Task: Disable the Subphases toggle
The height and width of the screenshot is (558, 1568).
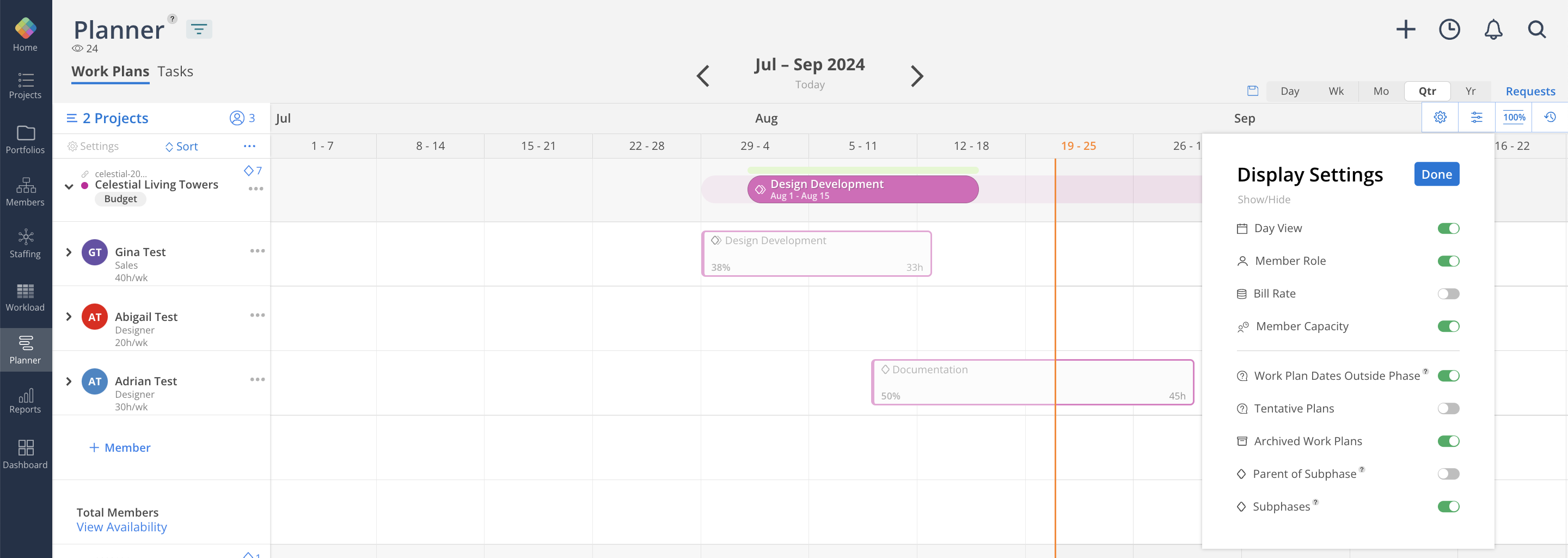Action: click(x=1449, y=506)
